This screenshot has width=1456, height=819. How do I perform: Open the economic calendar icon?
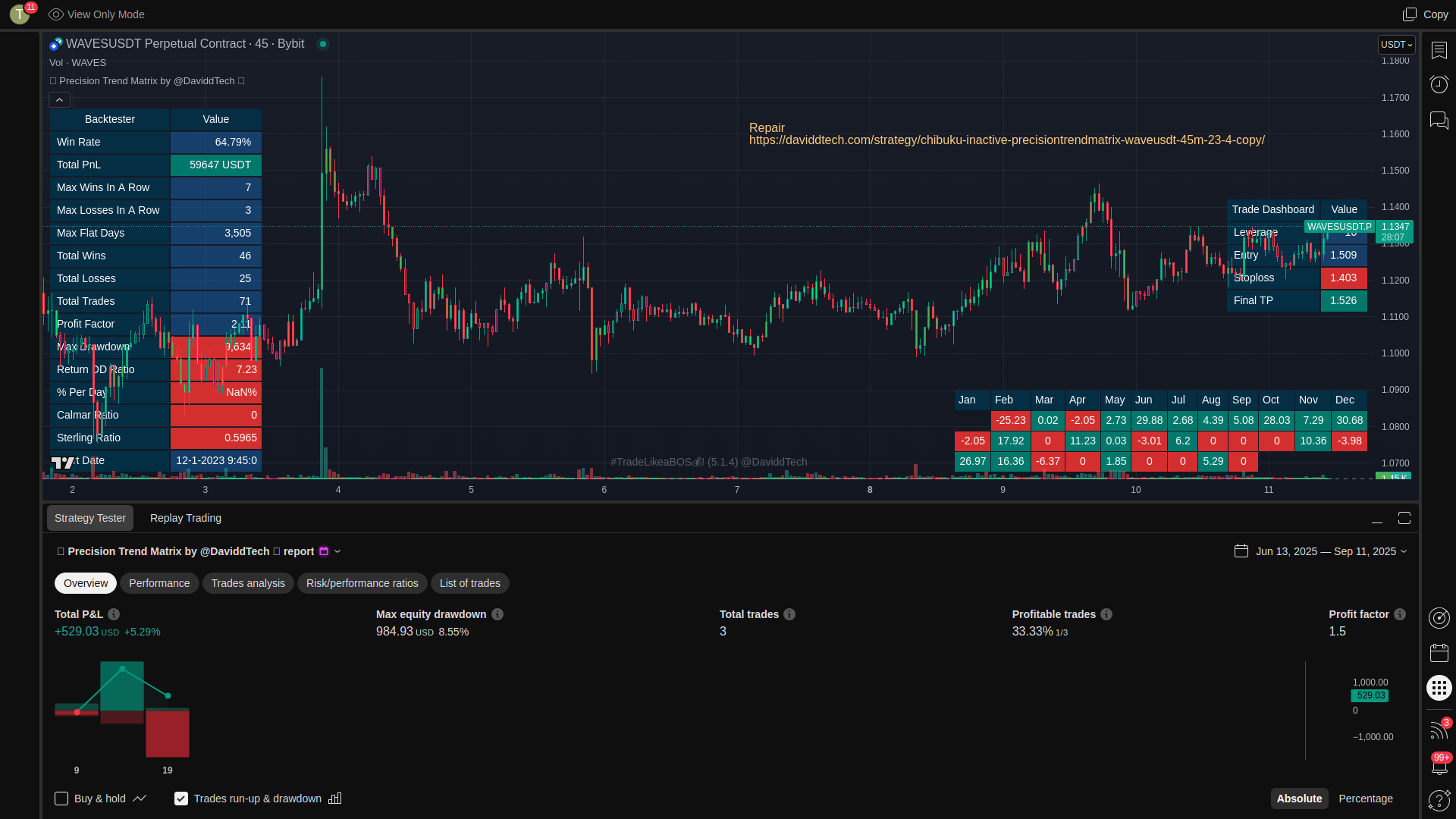[1439, 653]
